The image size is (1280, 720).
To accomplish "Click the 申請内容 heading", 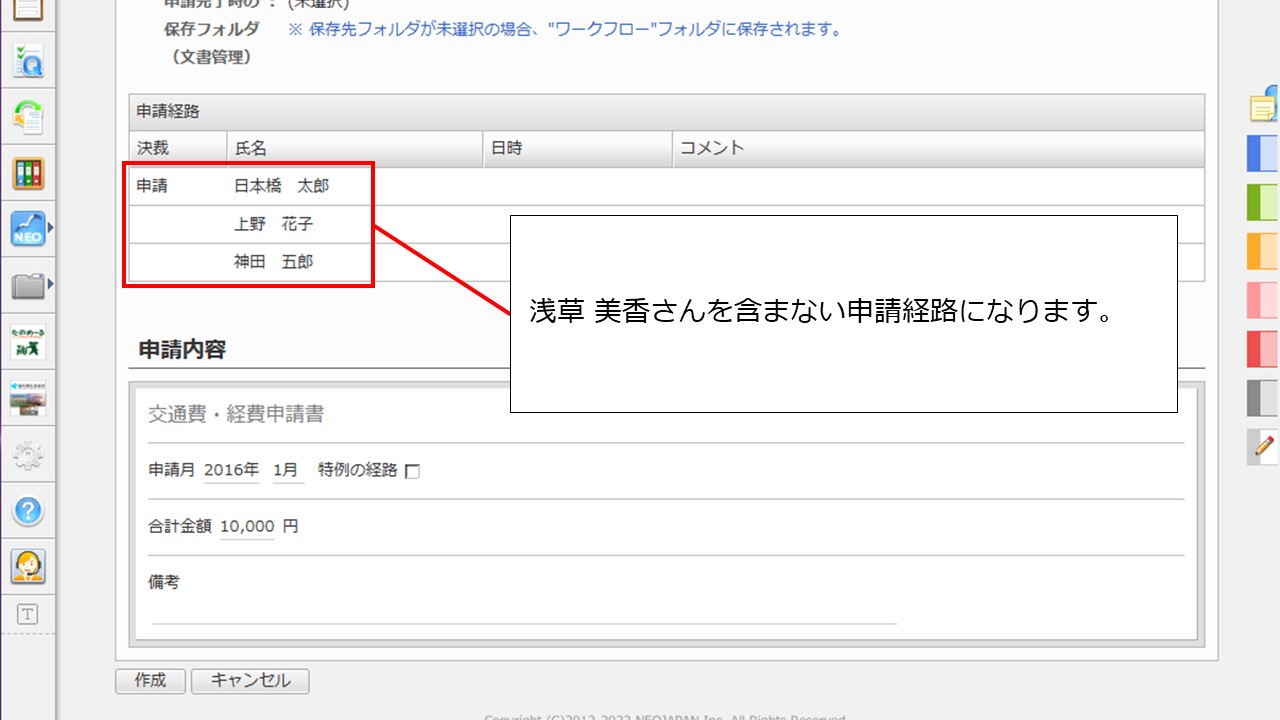I will point(182,349).
